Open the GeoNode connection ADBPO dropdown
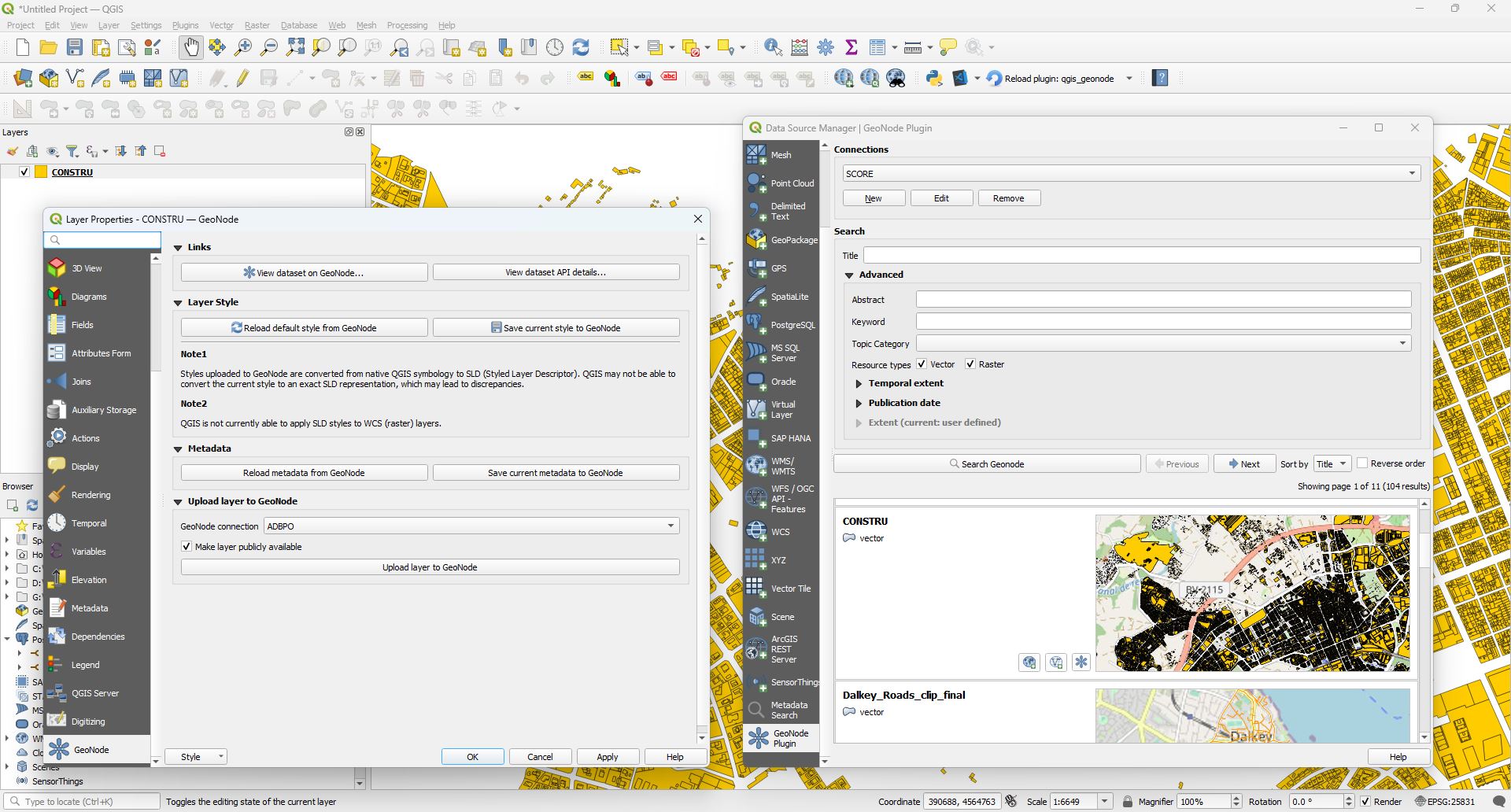 click(471, 526)
